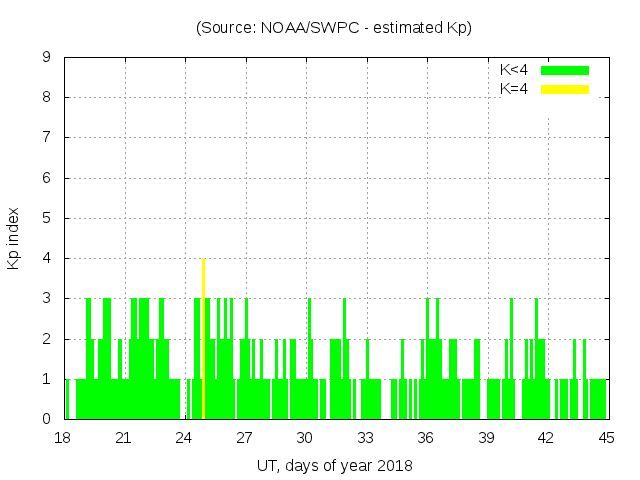Click the NOAA/SWPC source title text
The height and width of the screenshot is (480, 640).
pos(334,28)
